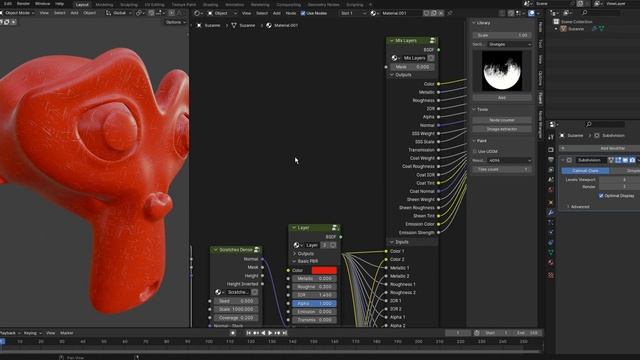Click the properties editor search magnifier icon
Screen dimensions: 640x360
click(589, 124)
